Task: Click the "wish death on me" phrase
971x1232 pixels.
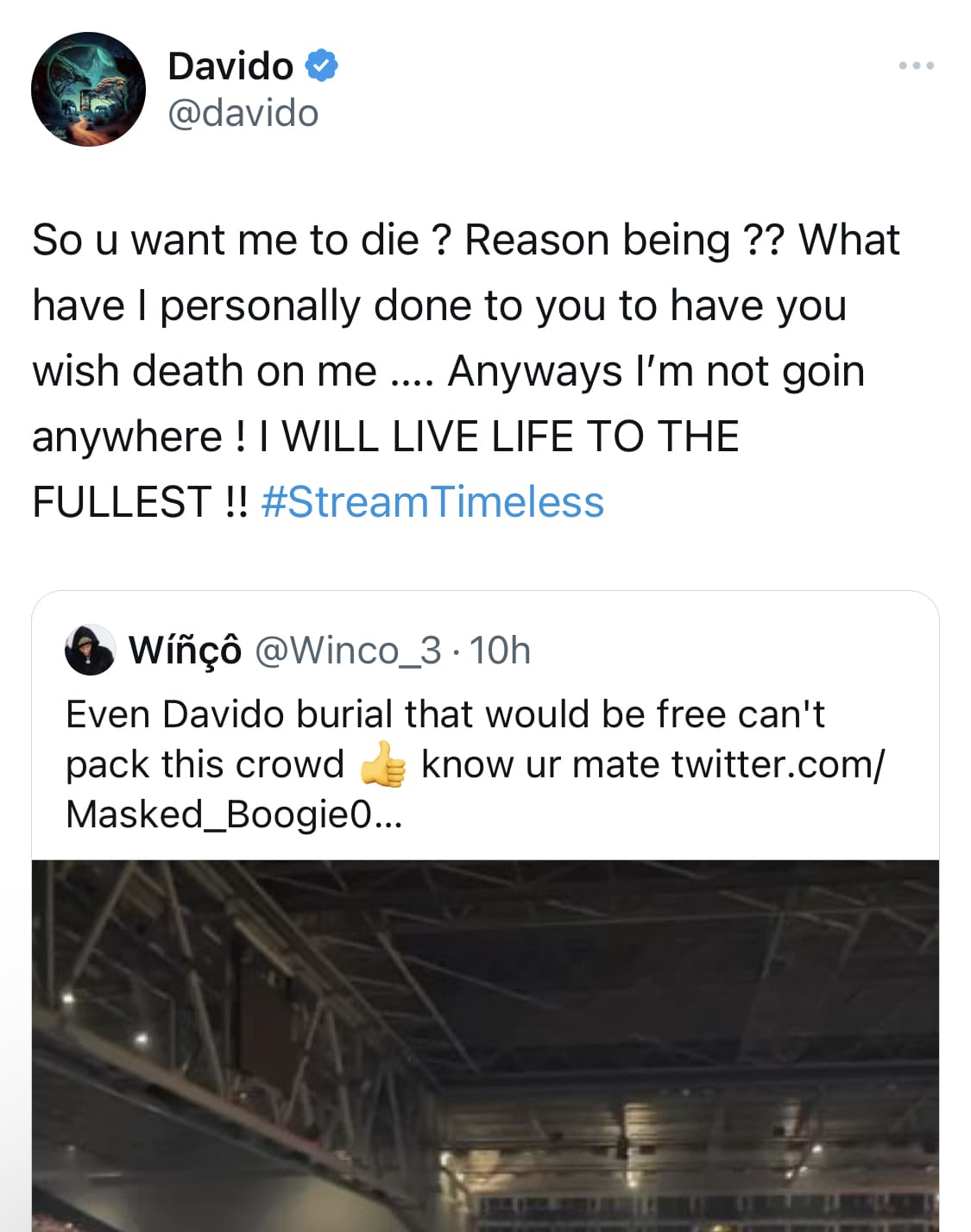Action: click(205, 371)
